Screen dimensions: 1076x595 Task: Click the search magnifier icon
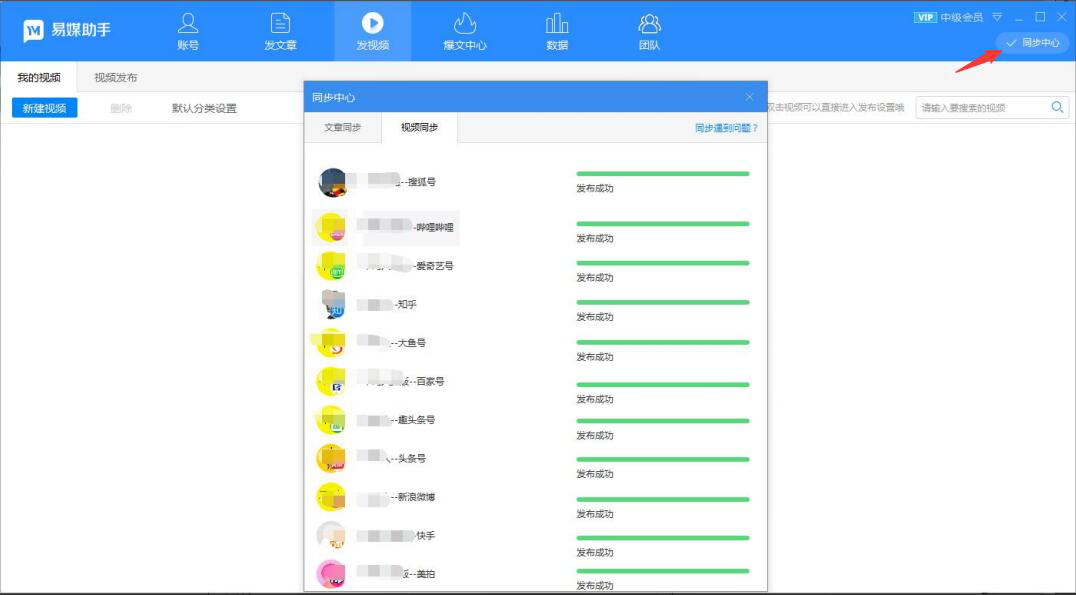[1058, 106]
